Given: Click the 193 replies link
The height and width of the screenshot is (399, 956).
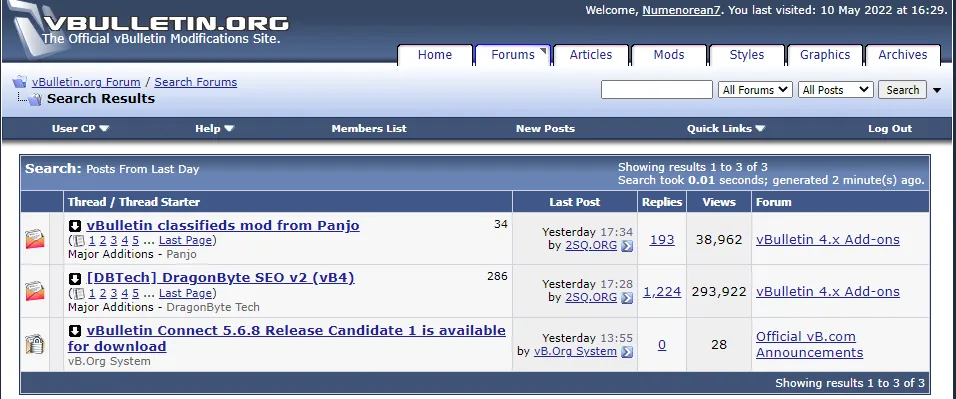Looking at the screenshot, I should coord(662,240).
